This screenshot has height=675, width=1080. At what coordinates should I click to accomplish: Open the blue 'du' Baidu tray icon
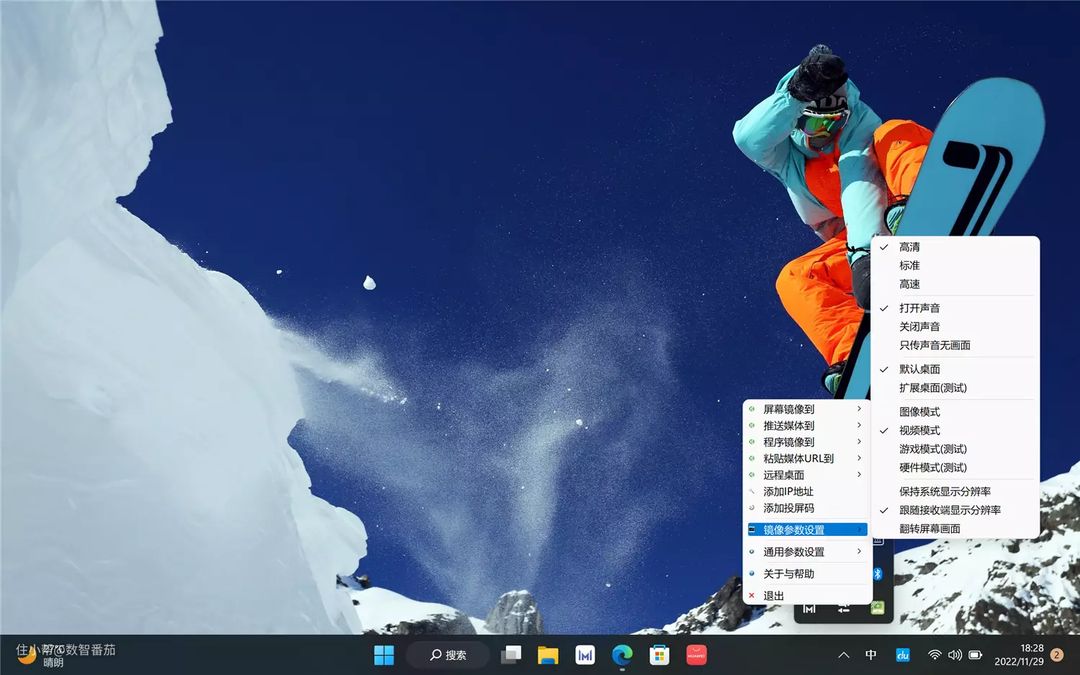point(902,655)
